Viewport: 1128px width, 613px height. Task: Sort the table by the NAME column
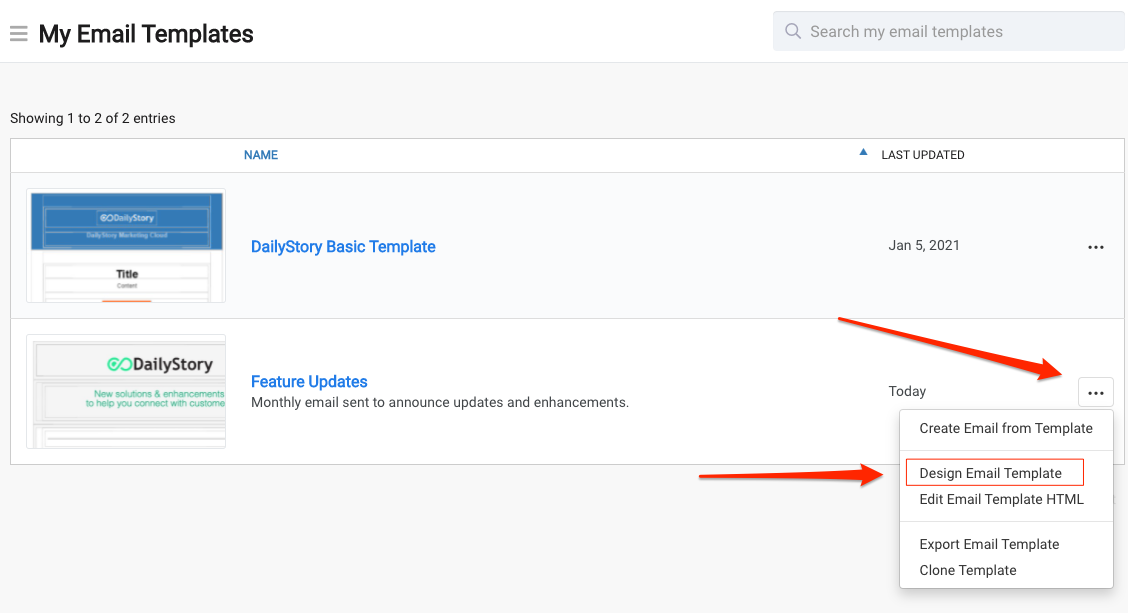pos(260,155)
